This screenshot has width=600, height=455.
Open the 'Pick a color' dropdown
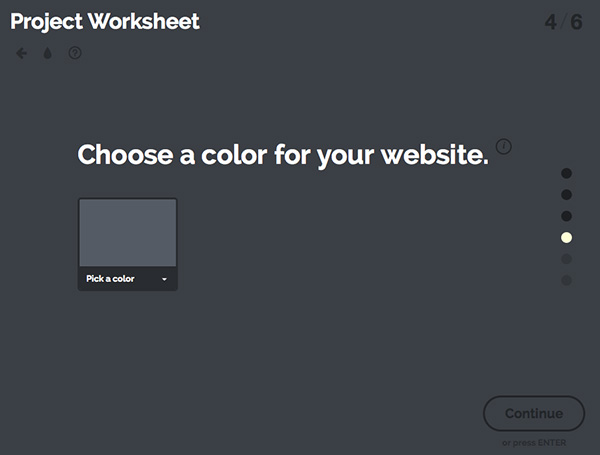pos(127,279)
